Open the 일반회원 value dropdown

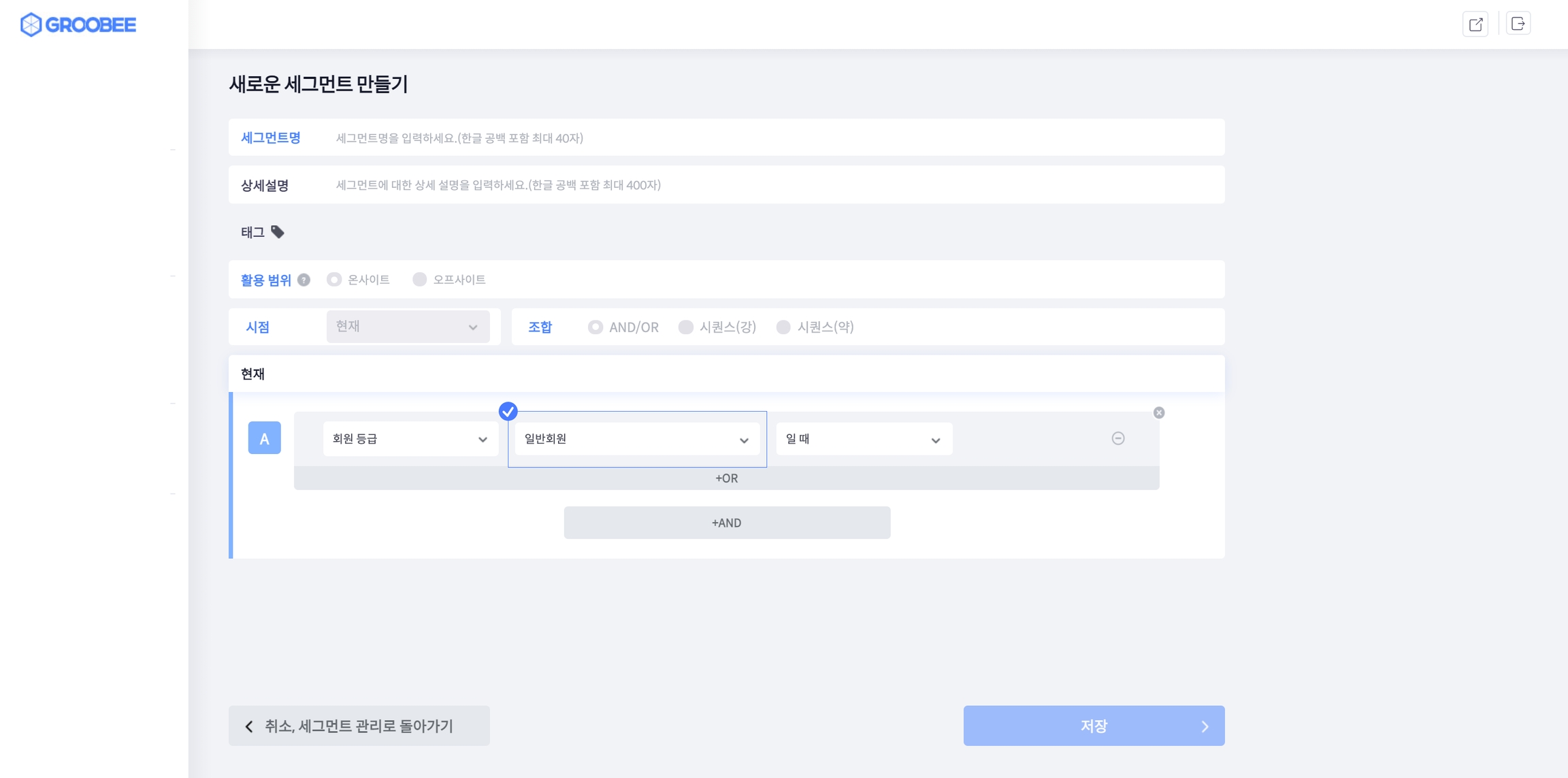click(636, 439)
